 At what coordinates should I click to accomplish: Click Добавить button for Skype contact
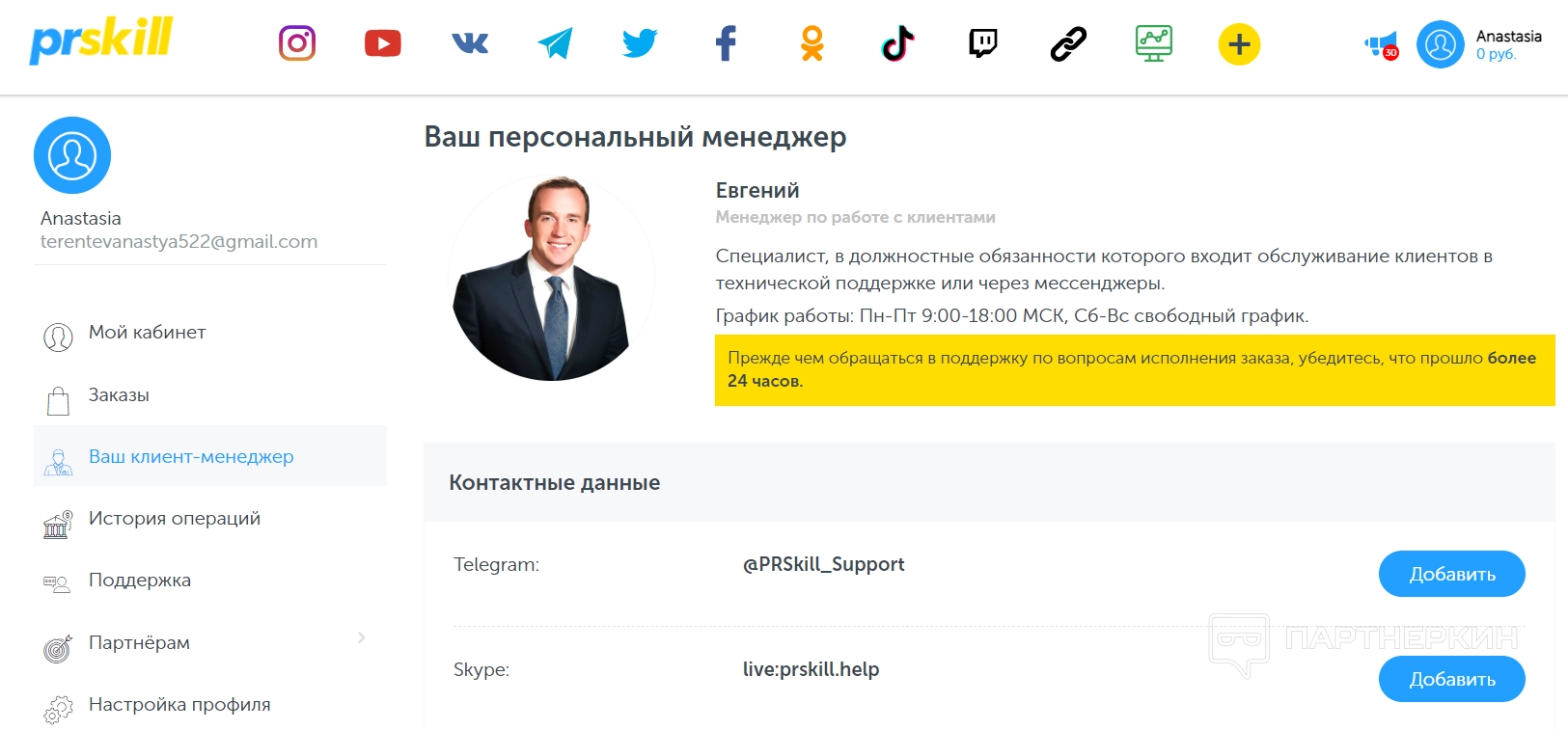tap(1451, 679)
